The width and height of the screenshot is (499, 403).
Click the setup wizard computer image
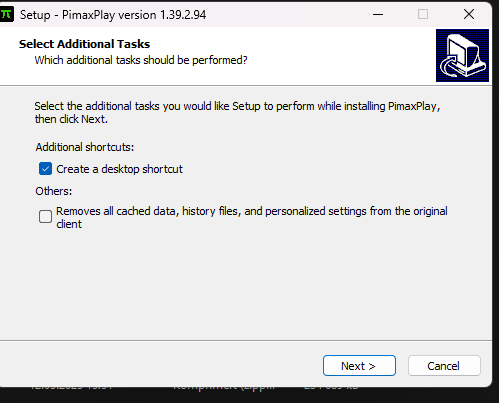[462, 55]
